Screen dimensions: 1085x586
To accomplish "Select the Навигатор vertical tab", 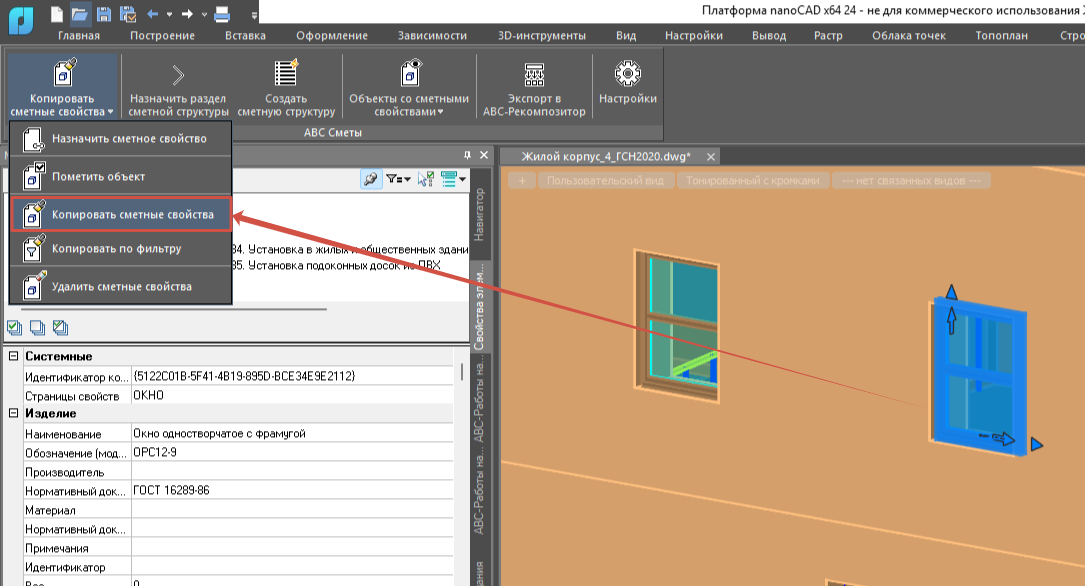I will pos(479,214).
